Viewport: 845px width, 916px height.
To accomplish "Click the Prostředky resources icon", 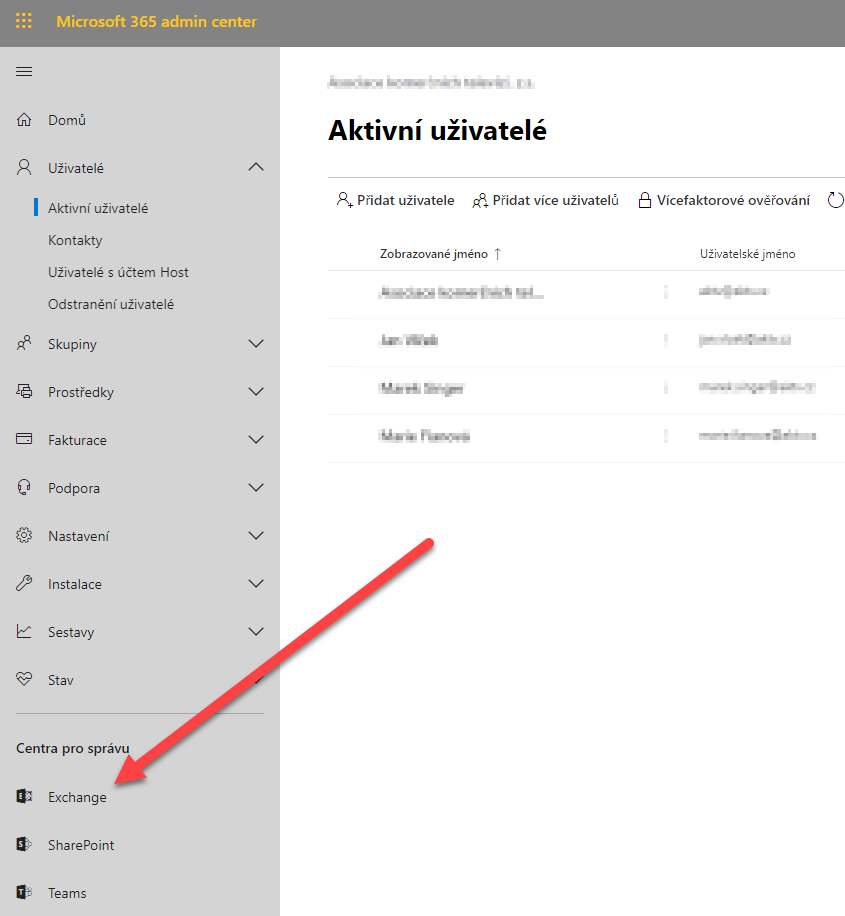I will (24, 391).
